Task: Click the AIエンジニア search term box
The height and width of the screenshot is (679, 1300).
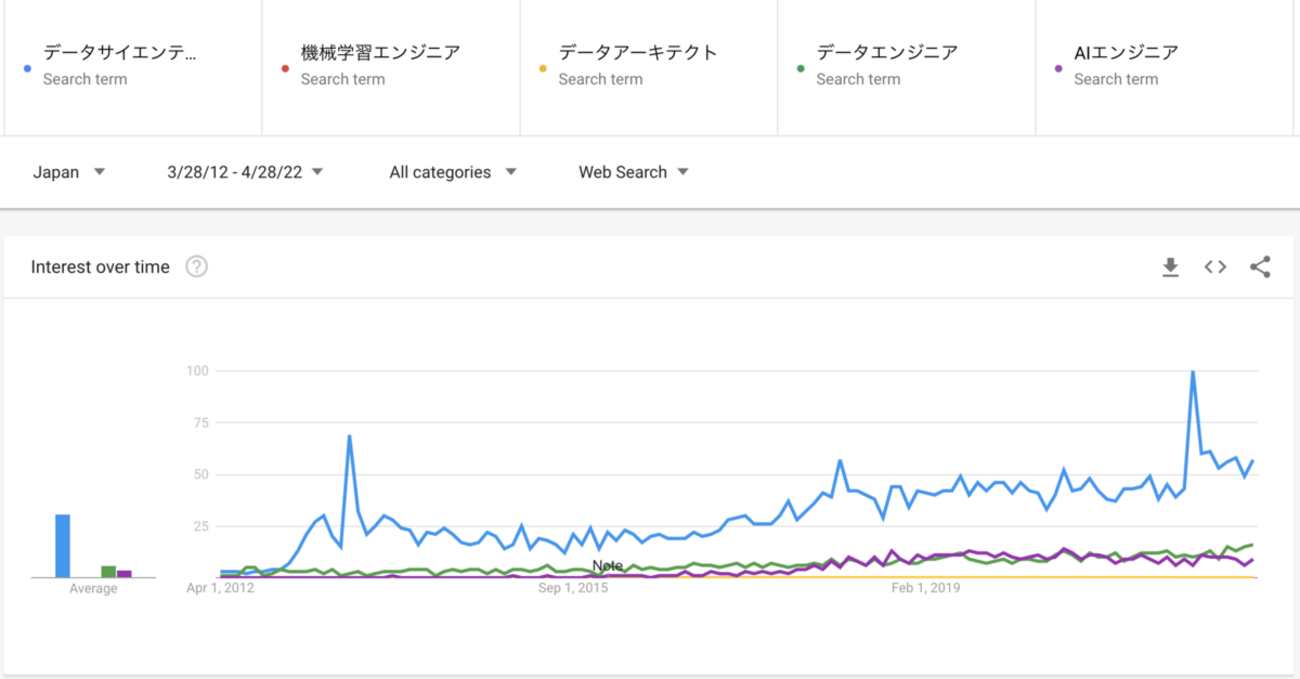Action: coord(1126,53)
